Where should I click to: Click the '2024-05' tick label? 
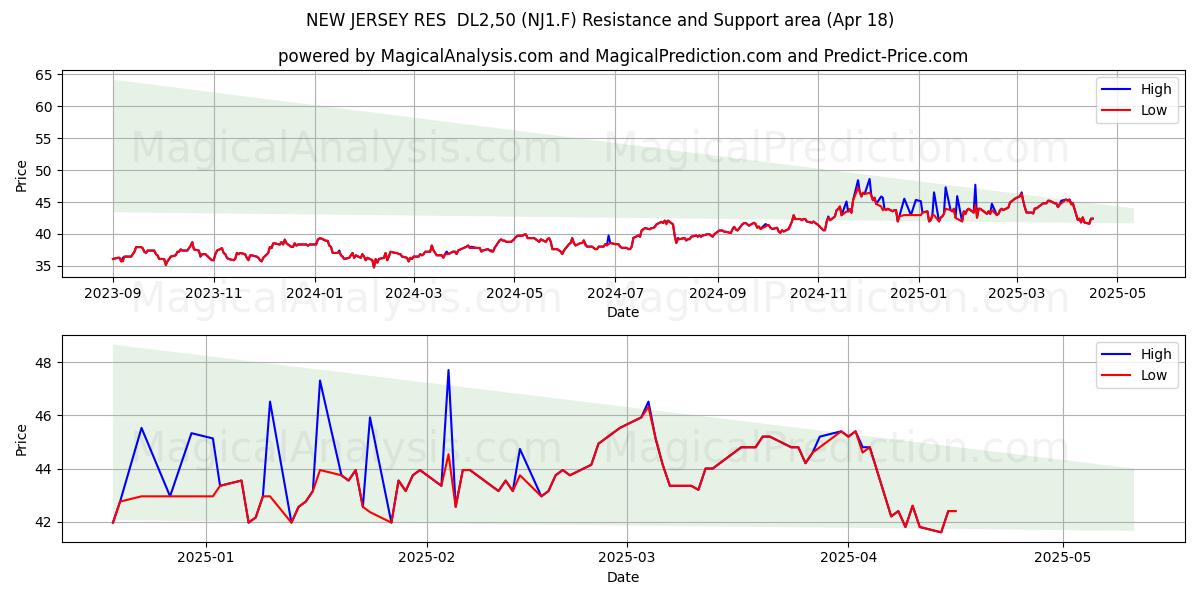pos(515,293)
